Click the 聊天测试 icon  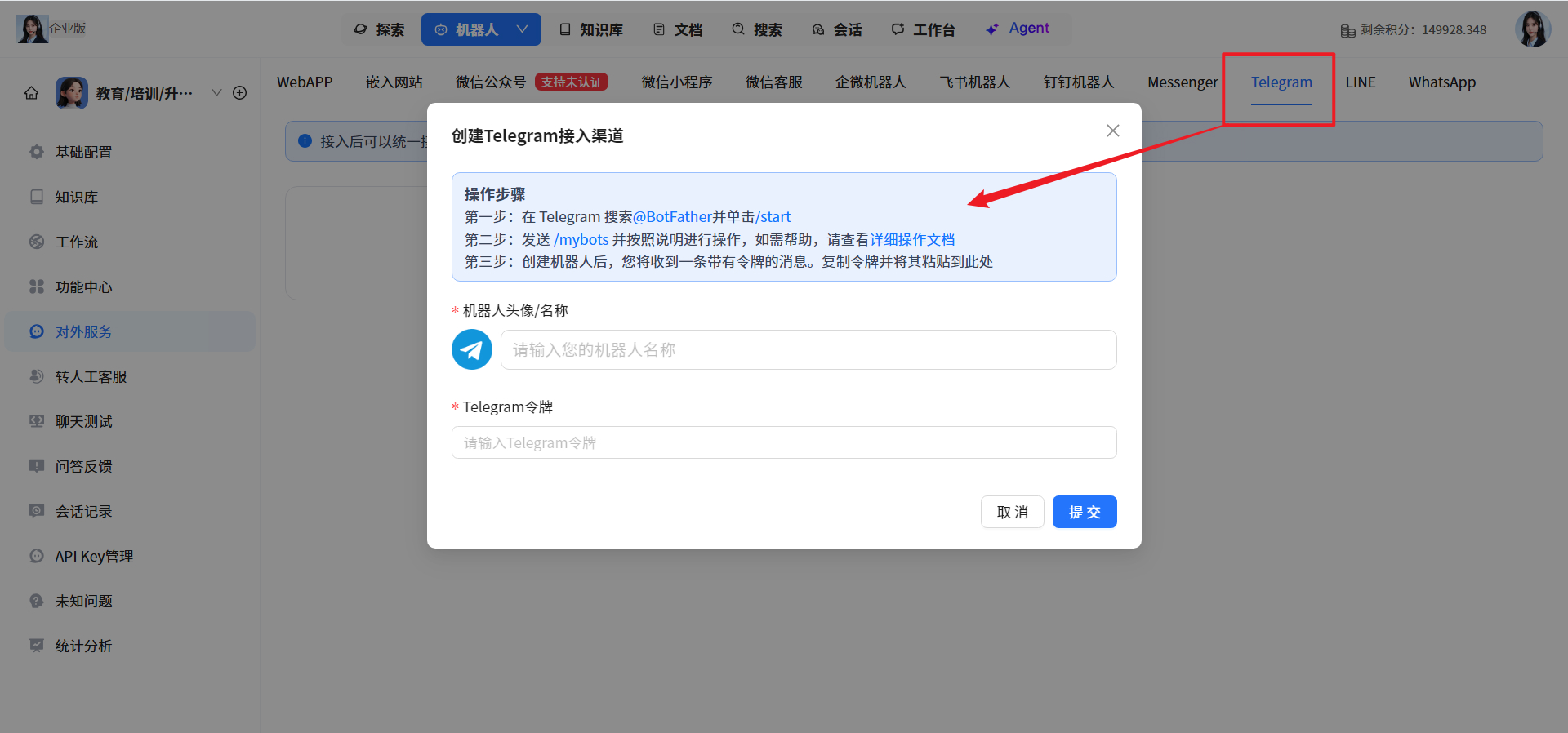click(x=36, y=421)
